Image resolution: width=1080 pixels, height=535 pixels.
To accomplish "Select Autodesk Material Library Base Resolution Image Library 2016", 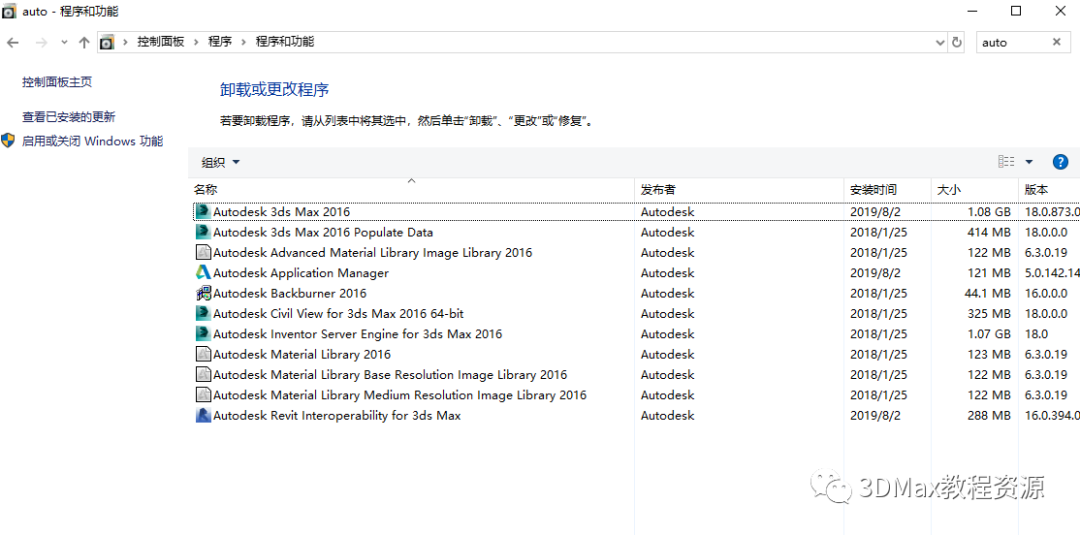I will click(x=390, y=375).
